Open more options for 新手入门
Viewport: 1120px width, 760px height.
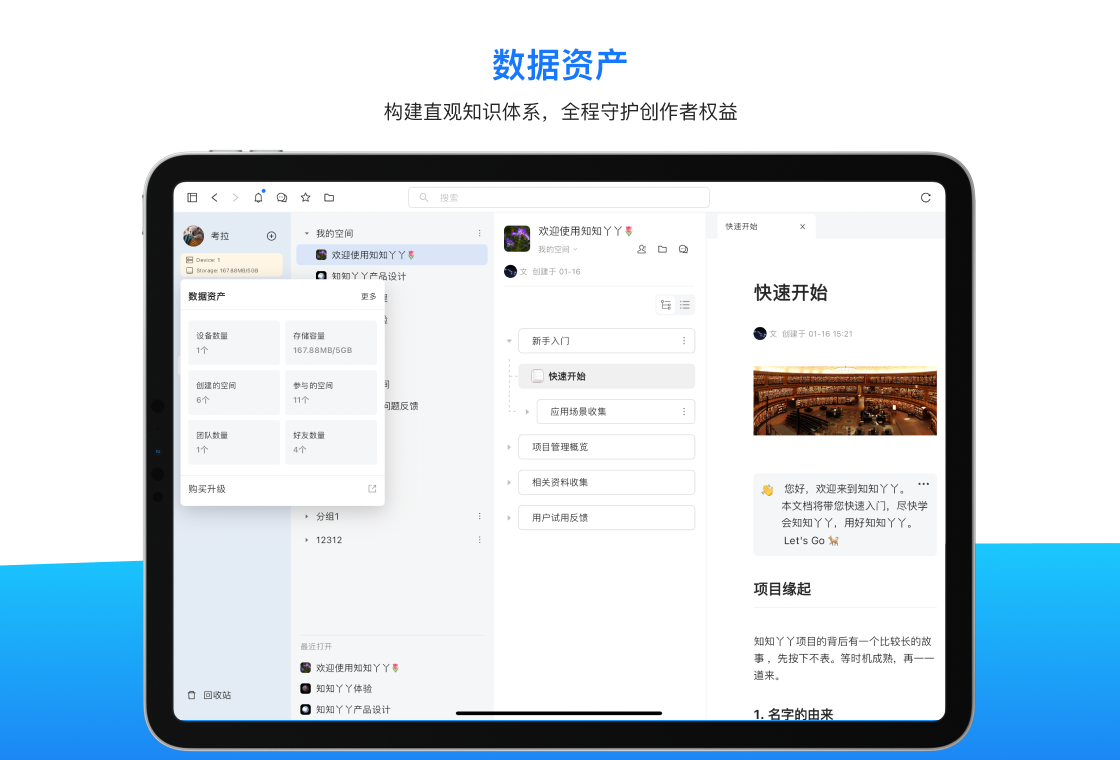(x=684, y=341)
